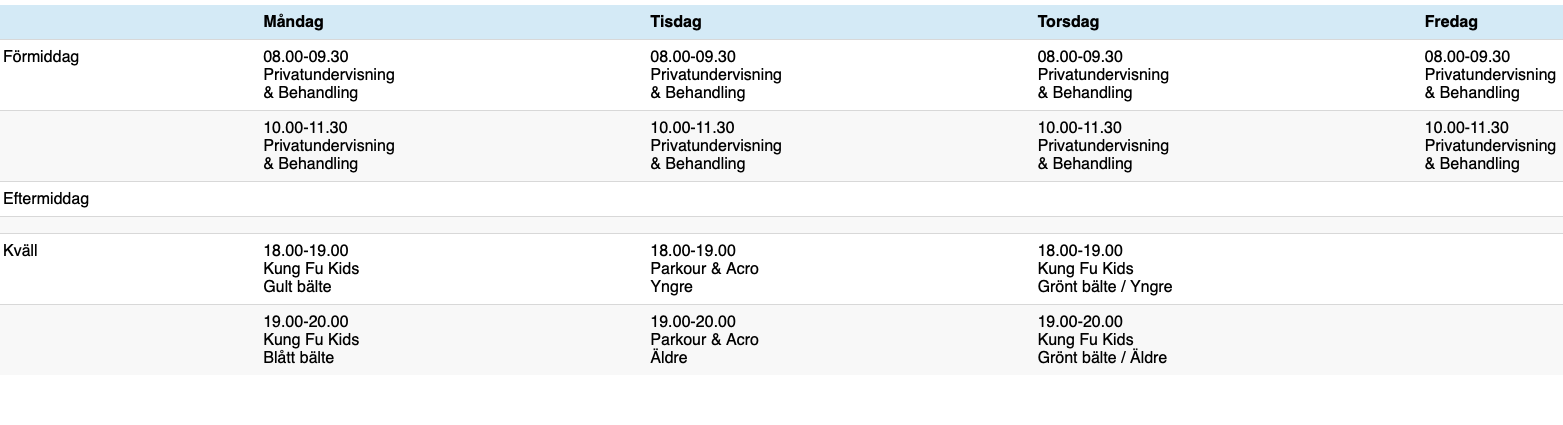Select Parkour & Acro Äldre class
Viewport: 1563px width, 425px height.
click(704, 340)
